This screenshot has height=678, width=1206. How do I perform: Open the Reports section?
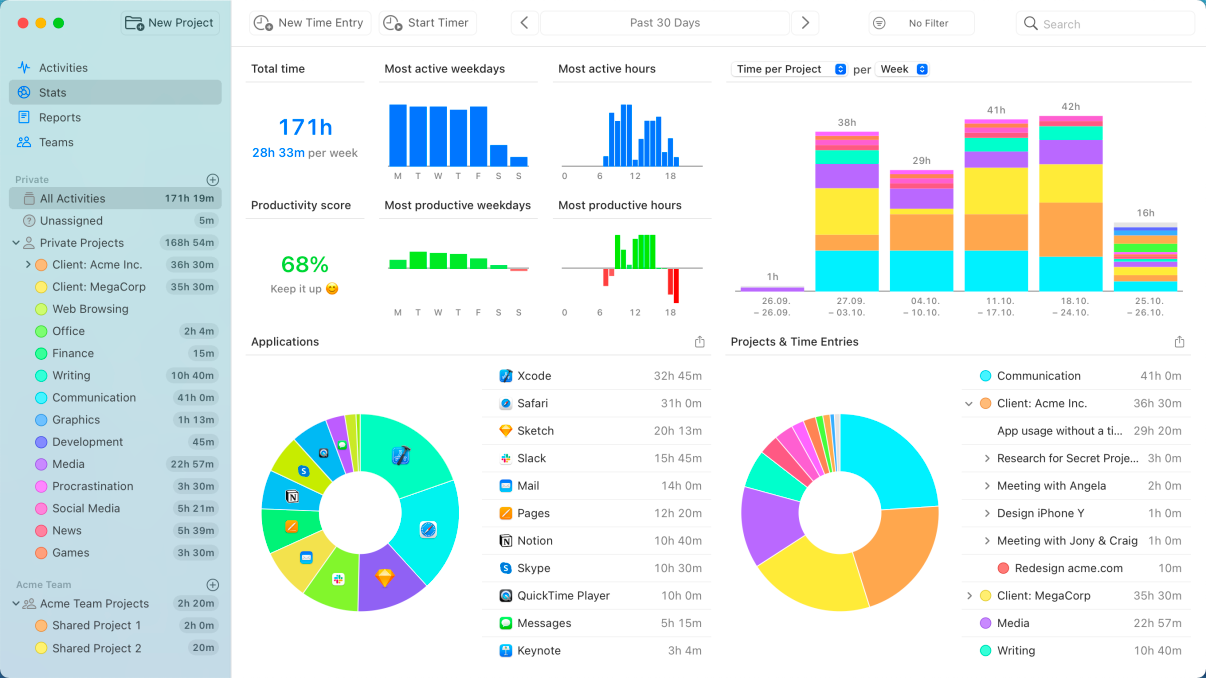[x=60, y=117]
